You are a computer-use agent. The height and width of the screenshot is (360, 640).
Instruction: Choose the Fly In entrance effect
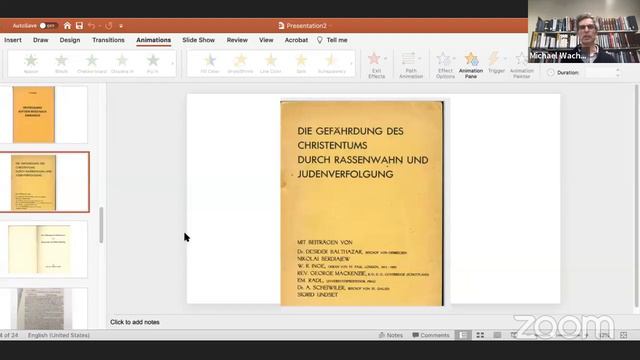153,64
